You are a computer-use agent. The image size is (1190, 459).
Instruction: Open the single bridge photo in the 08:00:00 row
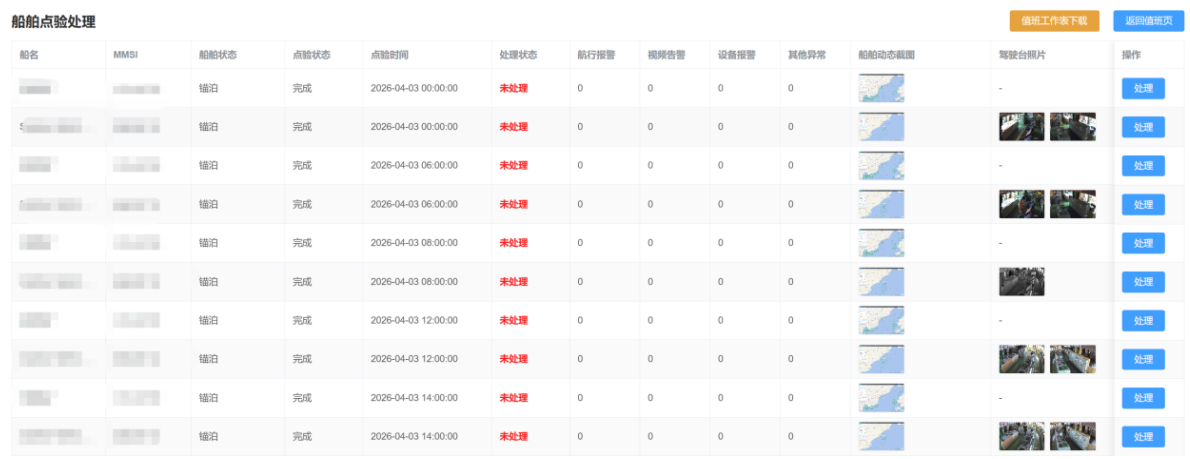(x=1021, y=282)
